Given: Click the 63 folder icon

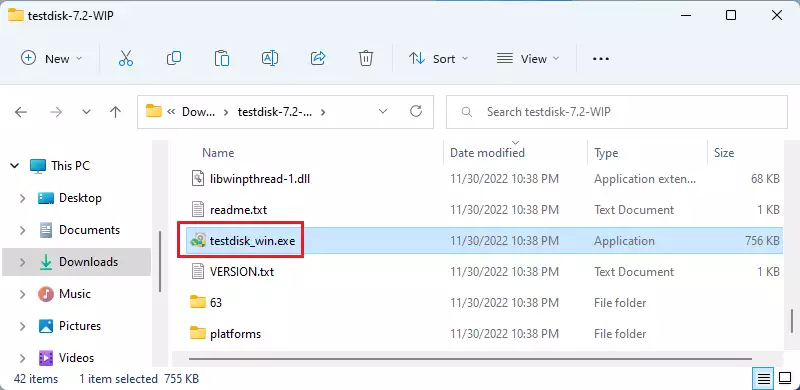Looking at the screenshot, I should (197, 302).
